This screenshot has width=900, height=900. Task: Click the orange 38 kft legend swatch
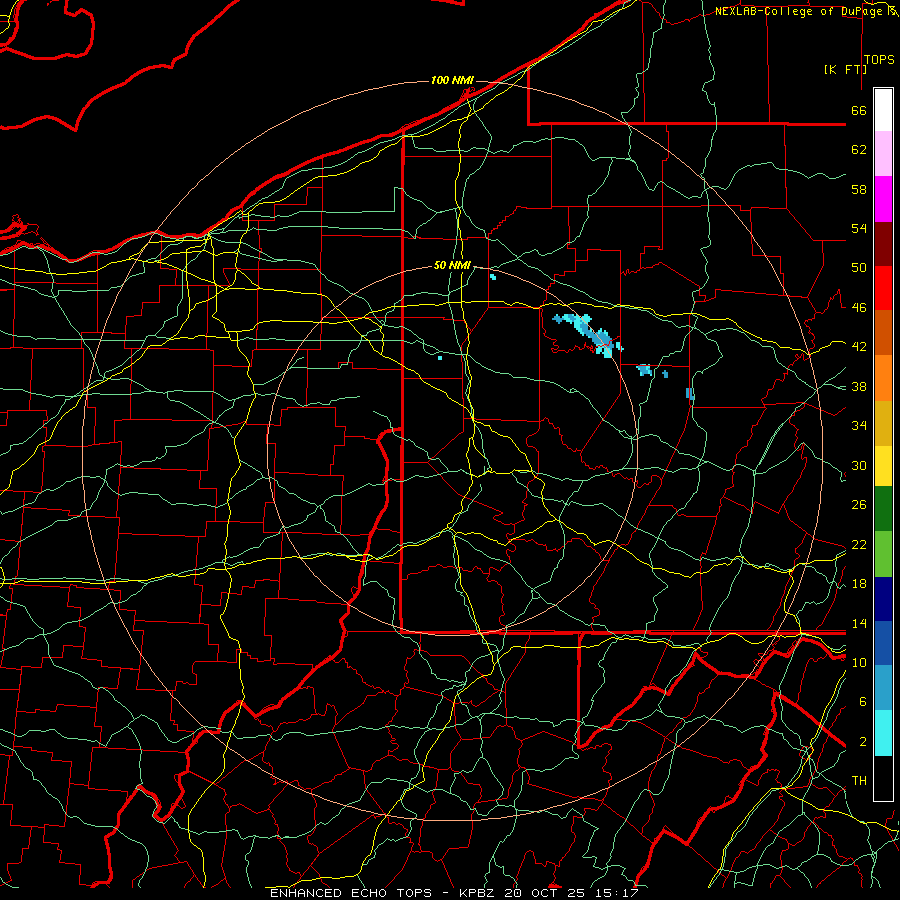tap(883, 378)
